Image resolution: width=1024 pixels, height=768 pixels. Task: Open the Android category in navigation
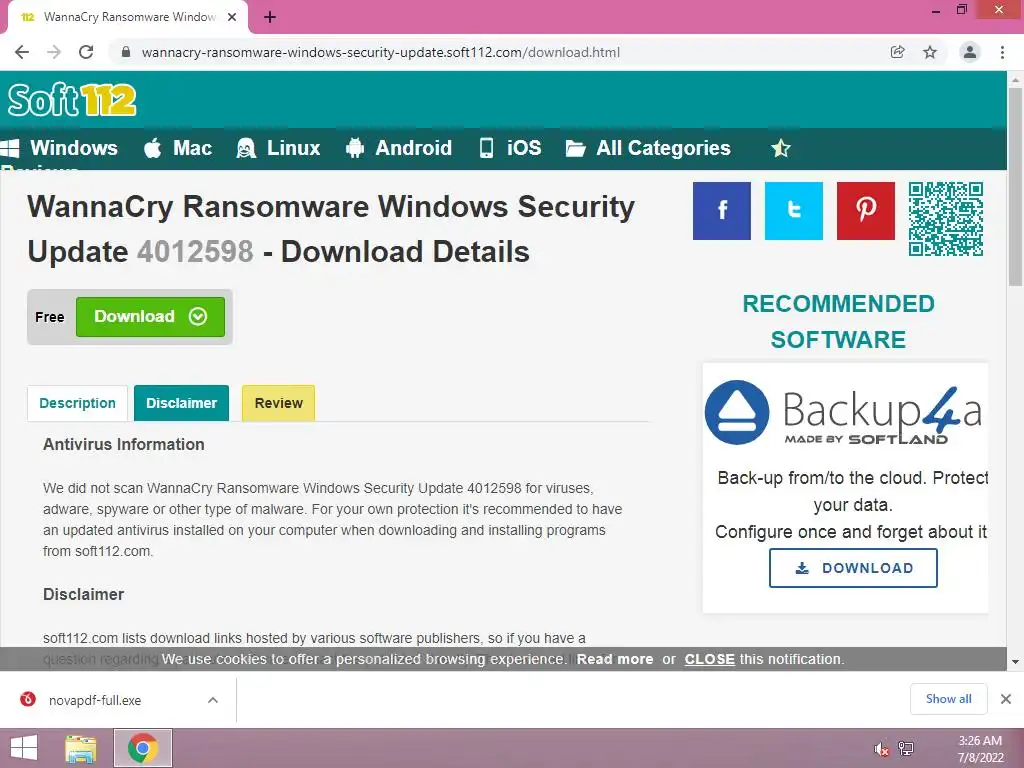point(398,148)
